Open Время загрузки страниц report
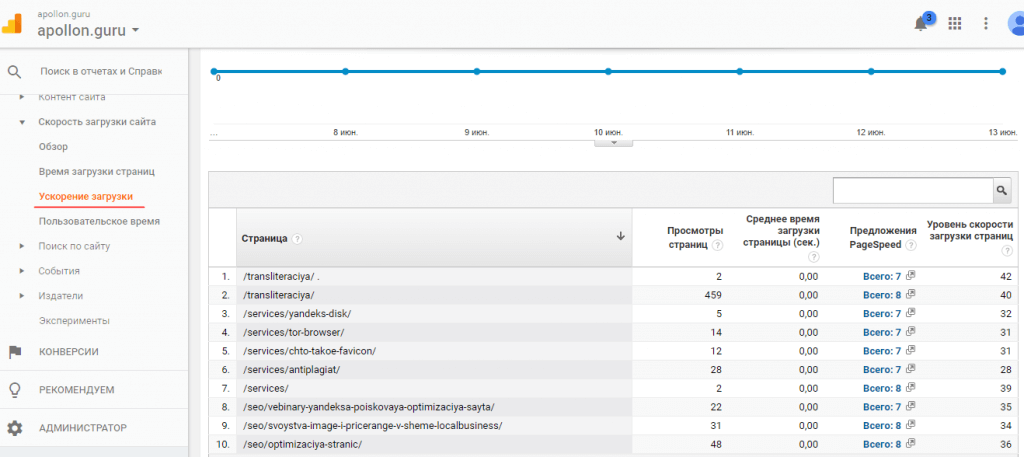 click(x=97, y=172)
